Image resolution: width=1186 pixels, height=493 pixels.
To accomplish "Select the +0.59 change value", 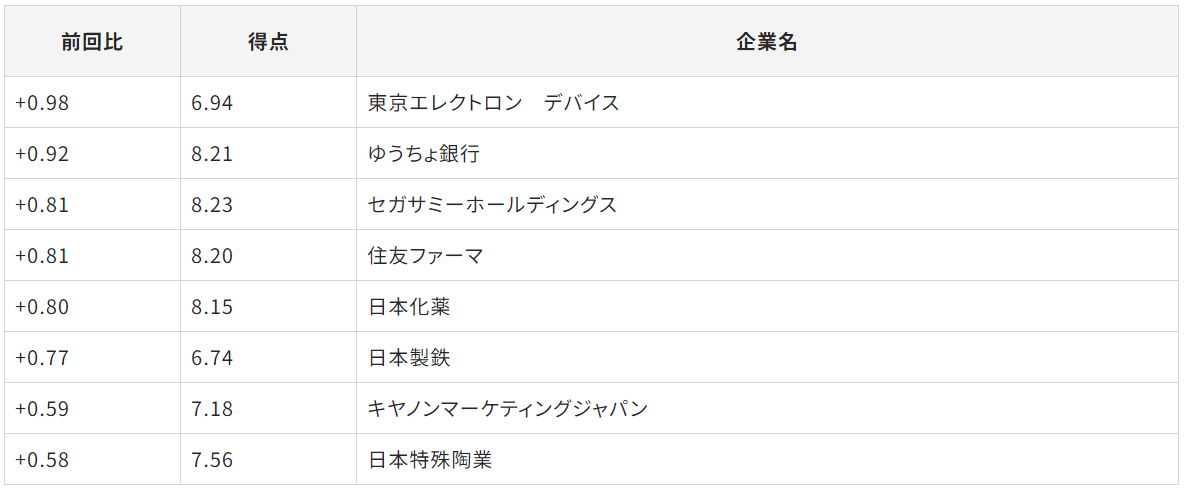I will click(42, 409).
